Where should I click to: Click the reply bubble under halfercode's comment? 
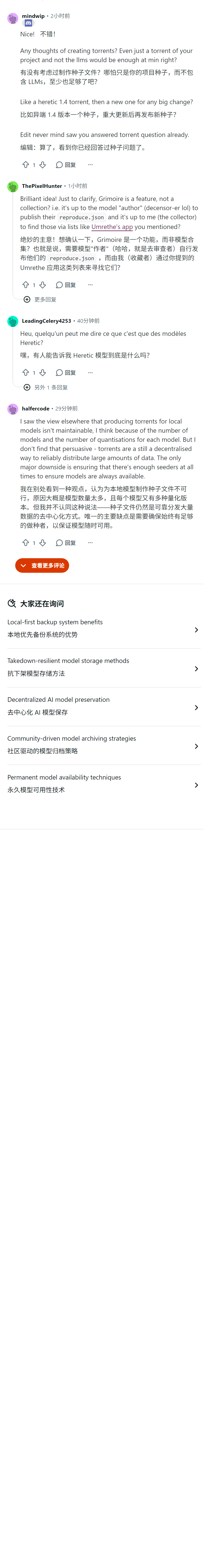pyautogui.click(x=66, y=543)
